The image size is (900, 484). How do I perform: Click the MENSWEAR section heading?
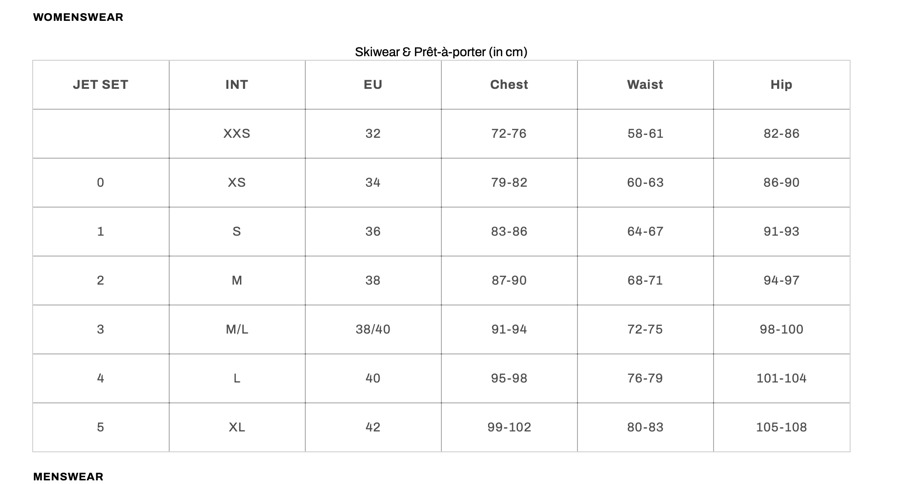click(x=68, y=477)
